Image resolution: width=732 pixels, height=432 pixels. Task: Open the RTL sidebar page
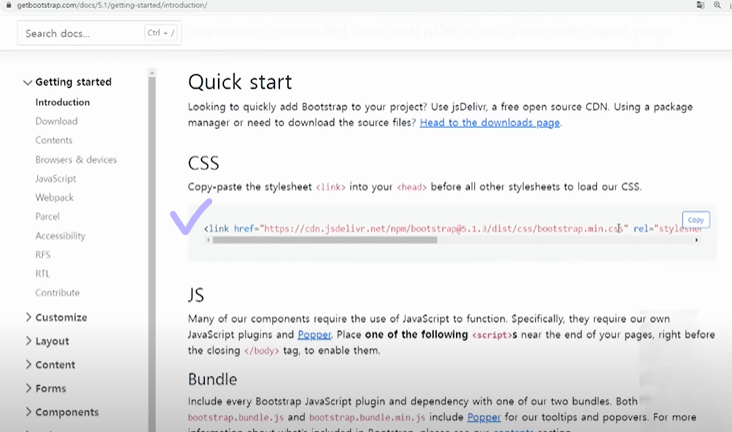pyautogui.click(x=42, y=274)
